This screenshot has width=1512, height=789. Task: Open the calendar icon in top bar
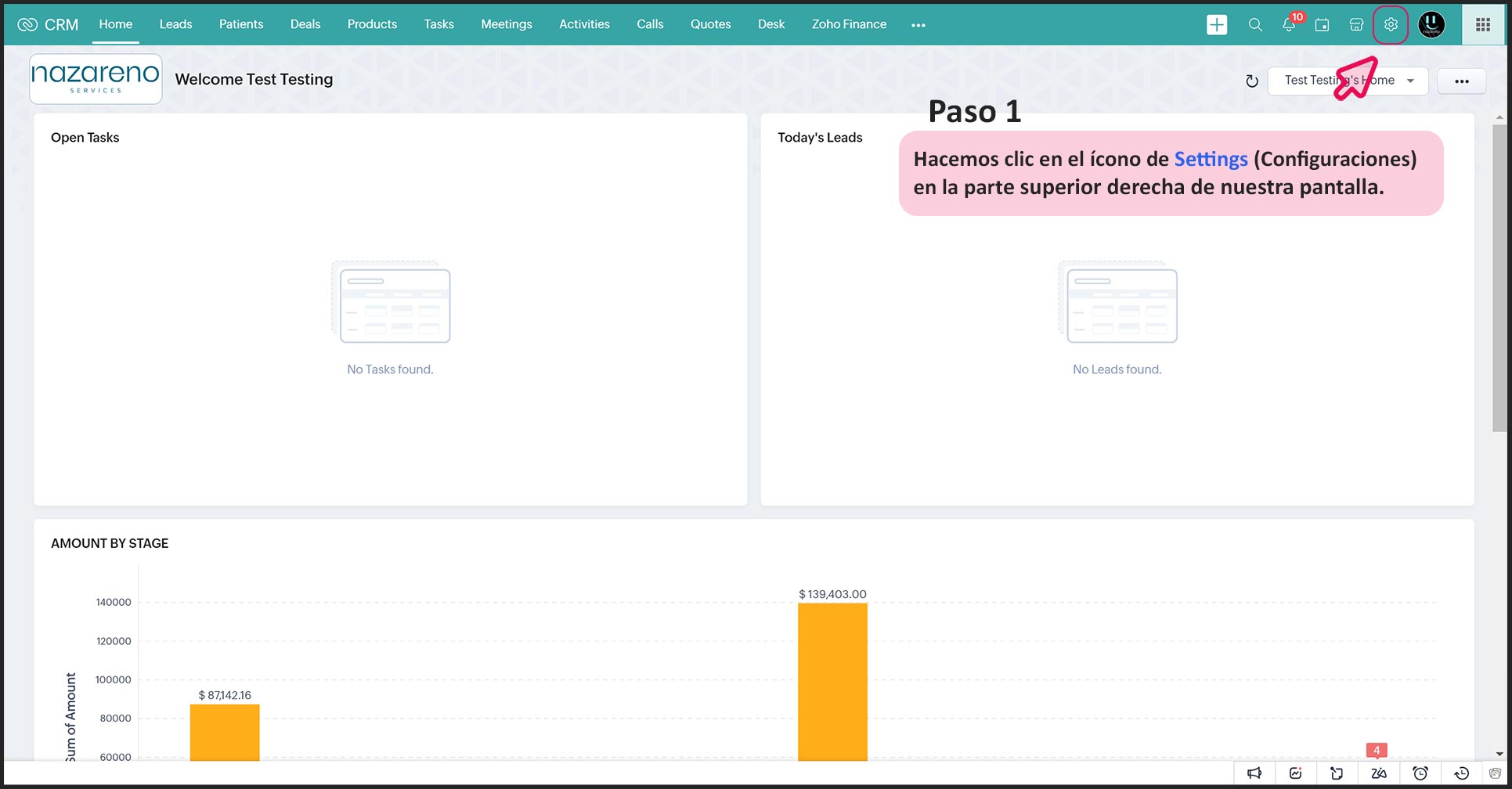1322,25
